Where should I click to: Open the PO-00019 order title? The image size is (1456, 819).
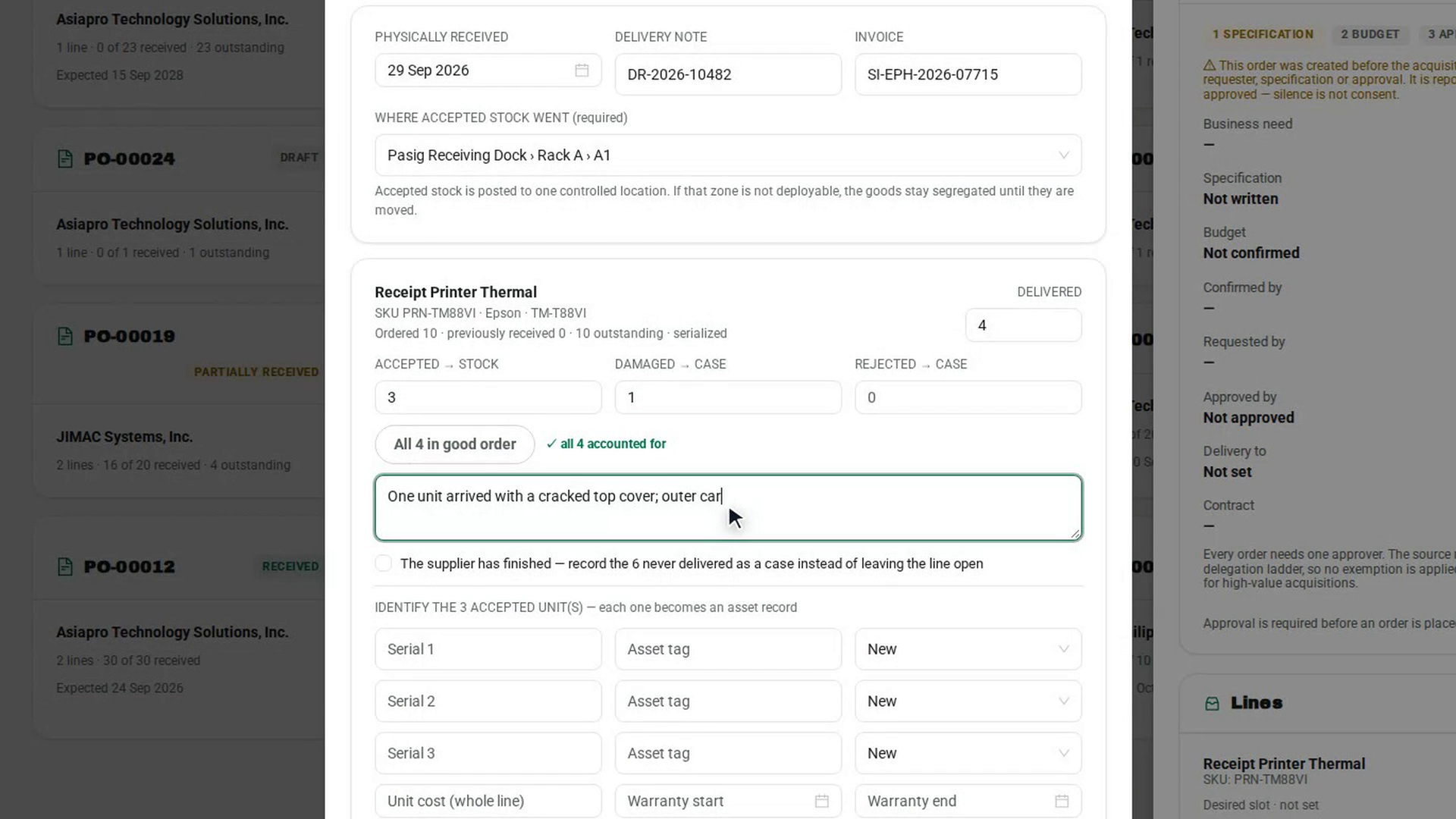(129, 336)
